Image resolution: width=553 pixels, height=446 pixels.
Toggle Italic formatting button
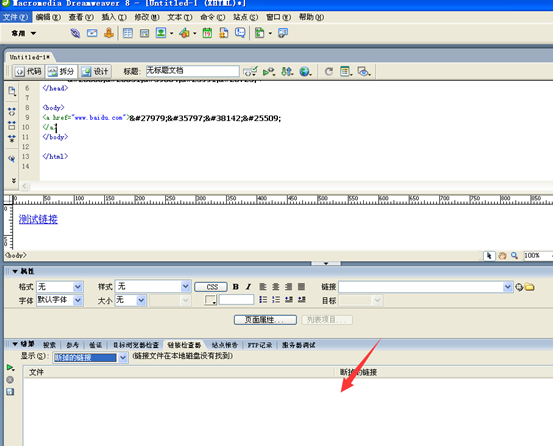[x=248, y=287]
